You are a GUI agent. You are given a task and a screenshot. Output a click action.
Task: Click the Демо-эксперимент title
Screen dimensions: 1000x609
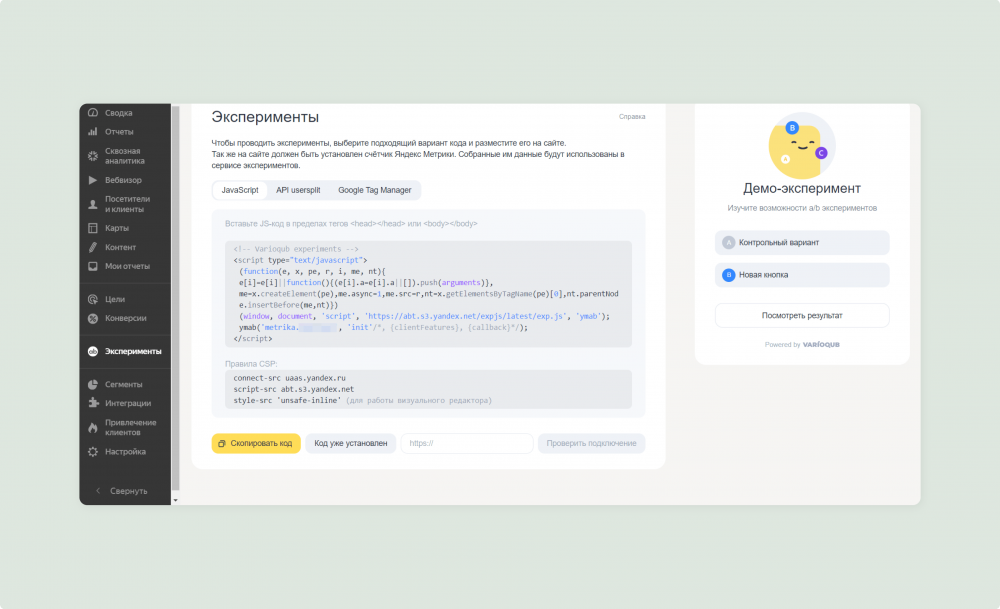tap(802, 188)
